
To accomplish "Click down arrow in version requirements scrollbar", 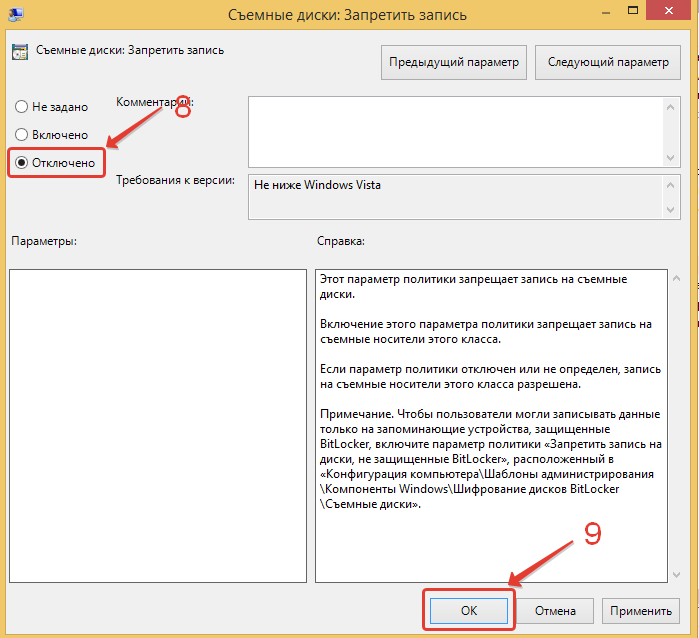I will 671,208.
